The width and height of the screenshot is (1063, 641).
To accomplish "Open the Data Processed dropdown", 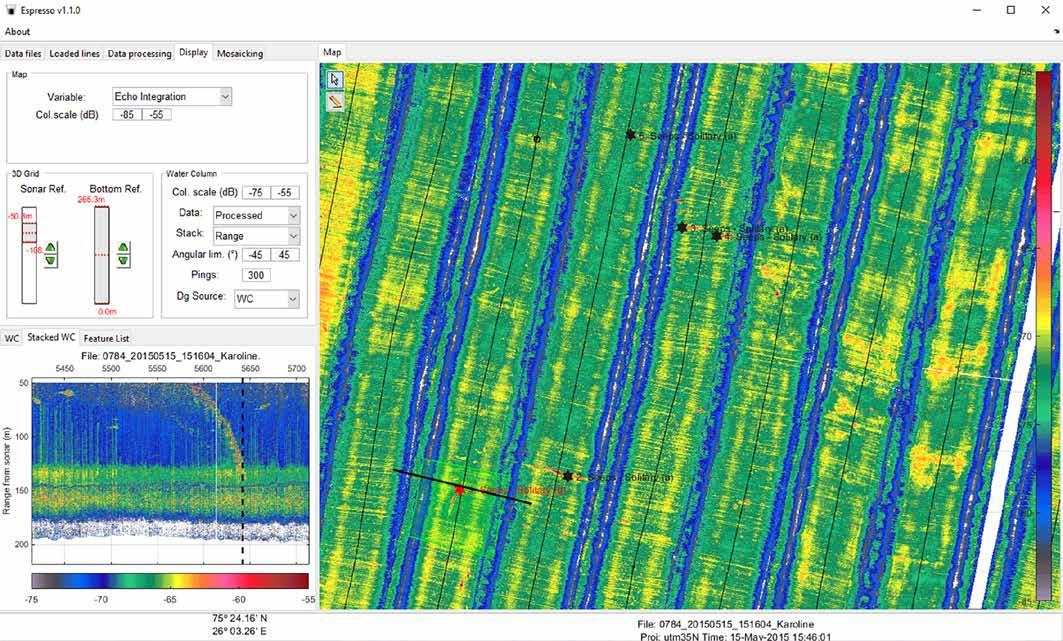I will pos(256,215).
